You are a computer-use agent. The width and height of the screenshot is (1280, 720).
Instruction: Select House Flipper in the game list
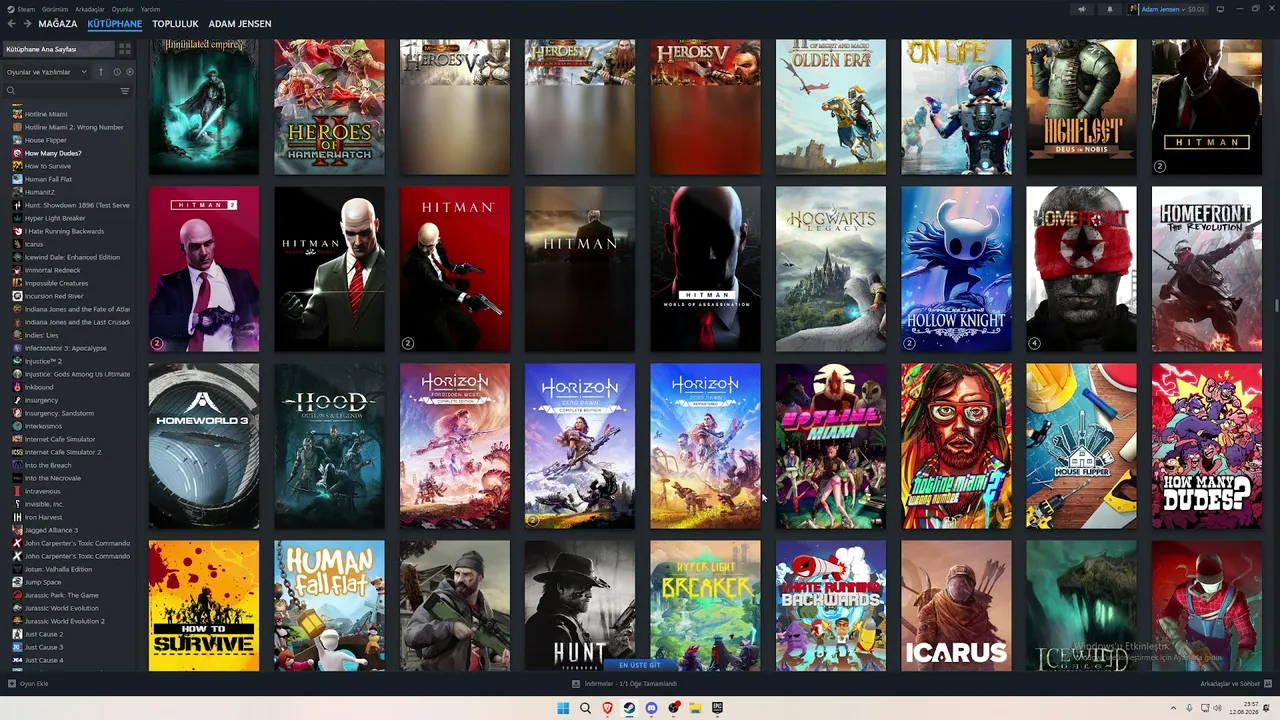46,140
